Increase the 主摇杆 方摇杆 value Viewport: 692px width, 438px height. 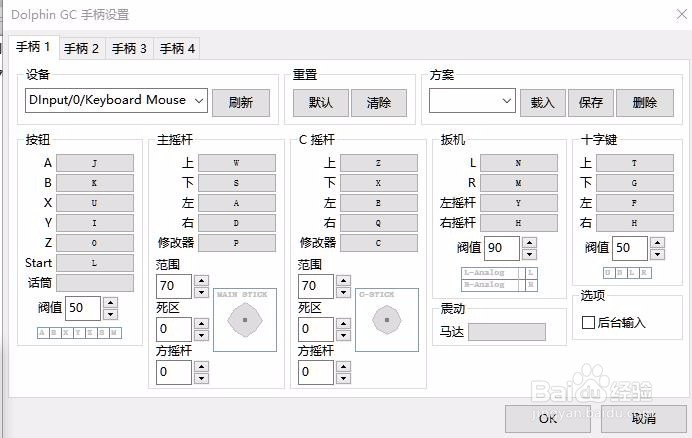pyautogui.click(x=202, y=366)
